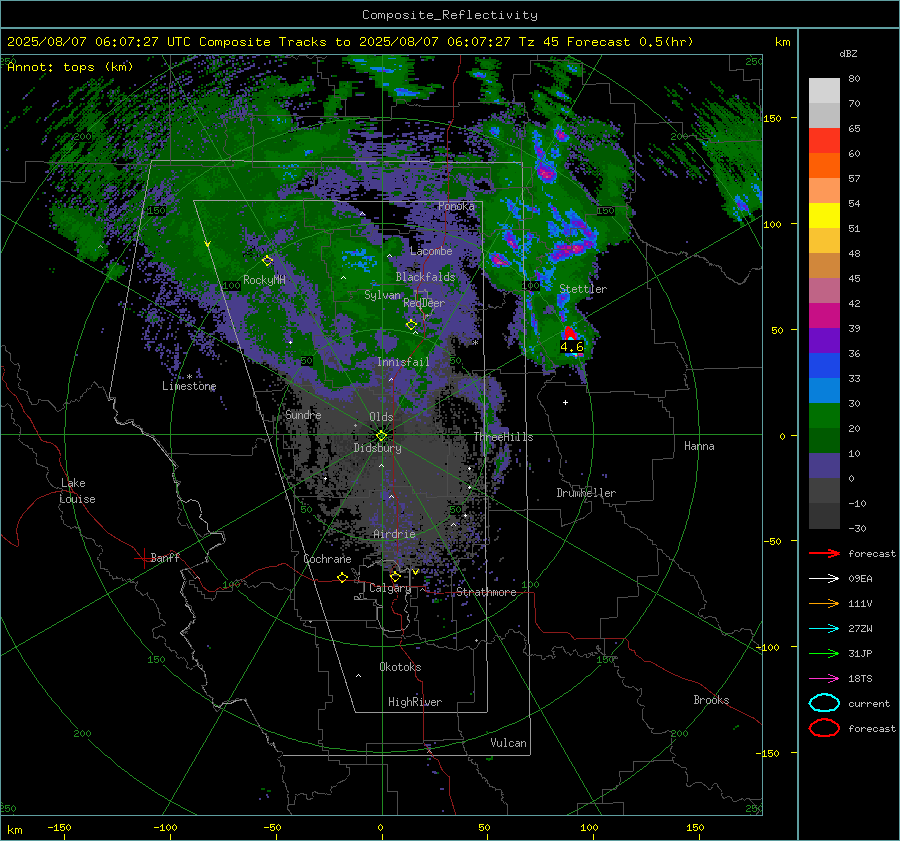Click the UTC Composite Tracks timestamp header
Screen dimensions: 900x841
point(350,42)
